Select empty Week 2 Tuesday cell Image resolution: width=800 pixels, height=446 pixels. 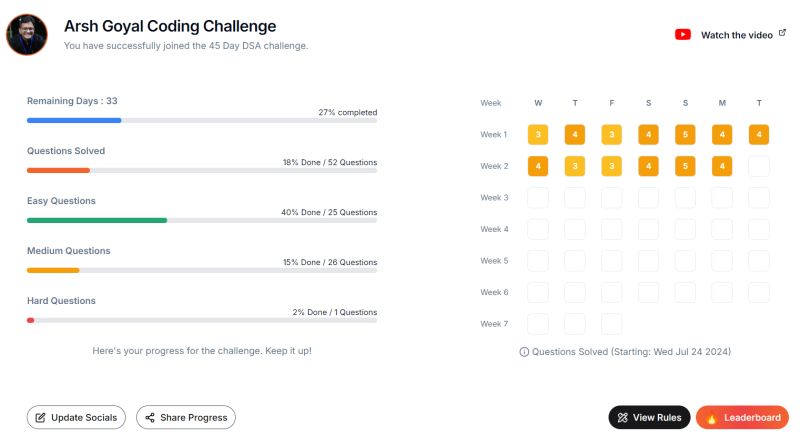pyautogui.click(x=759, y=166)
